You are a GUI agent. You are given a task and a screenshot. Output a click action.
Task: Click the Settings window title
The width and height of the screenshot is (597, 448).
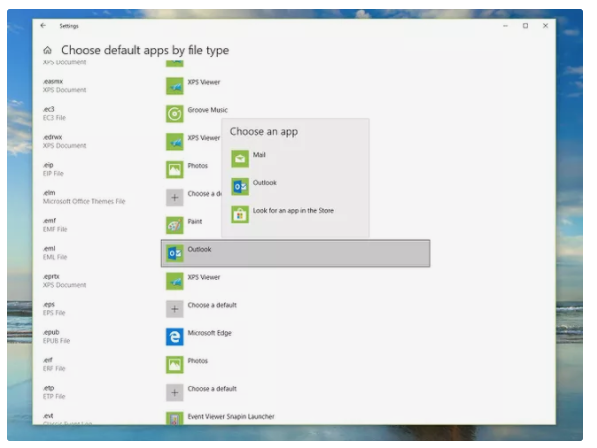coord(69,26)
